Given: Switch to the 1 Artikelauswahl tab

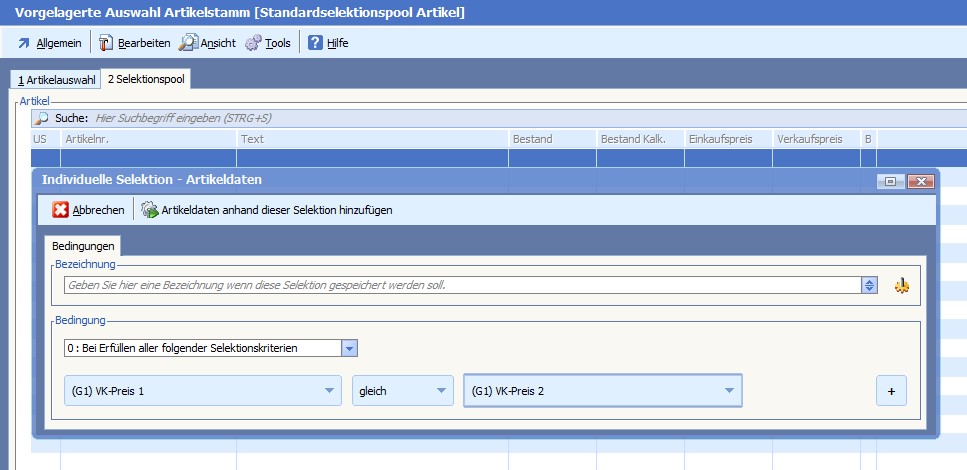Looking at the screenshot, I should 56,80.
